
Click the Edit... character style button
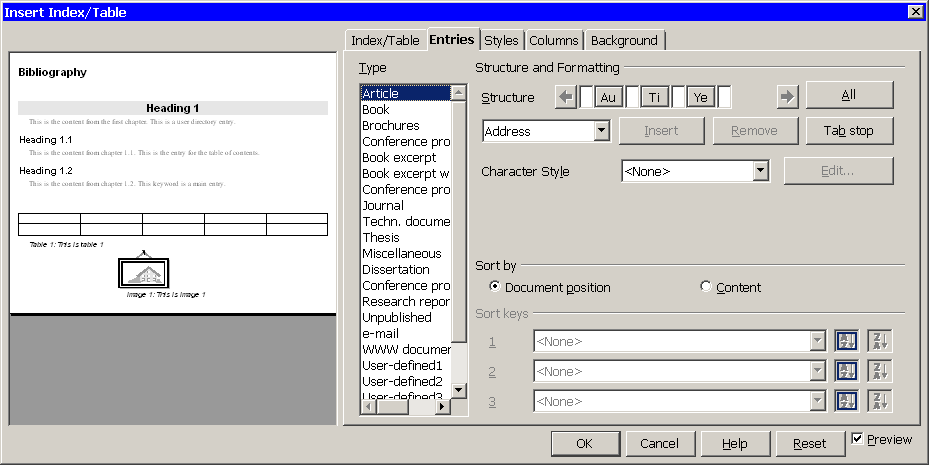(x=838, y=171)
